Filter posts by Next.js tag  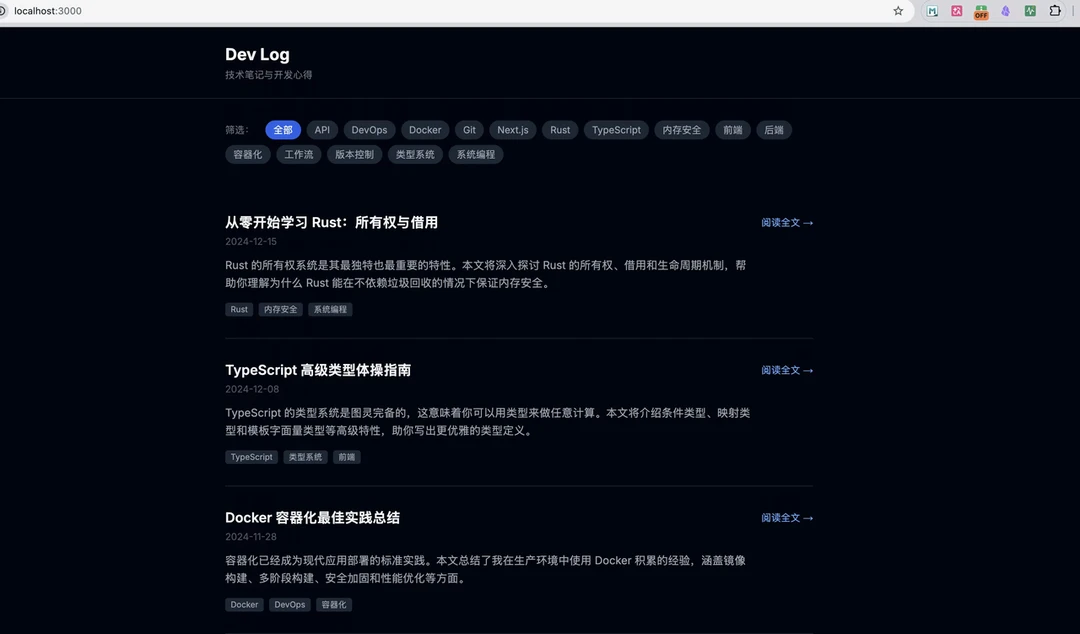(x=513, y=130)
